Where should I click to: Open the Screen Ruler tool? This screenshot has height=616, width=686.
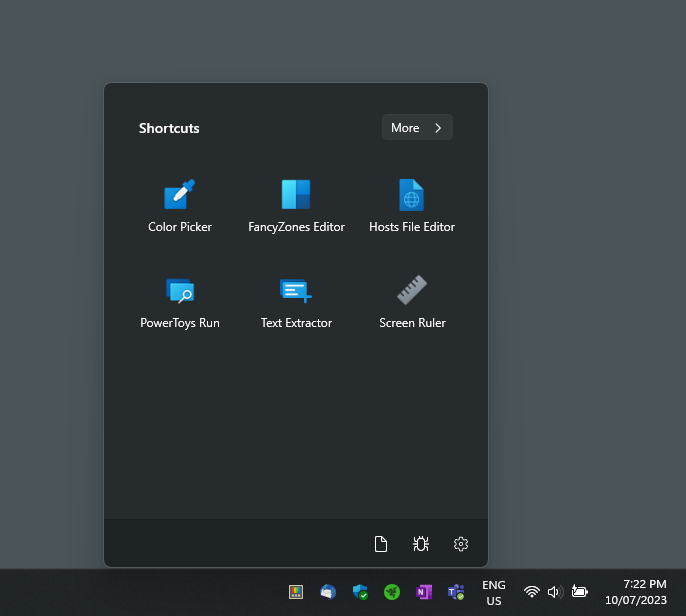tap(412, 302)
